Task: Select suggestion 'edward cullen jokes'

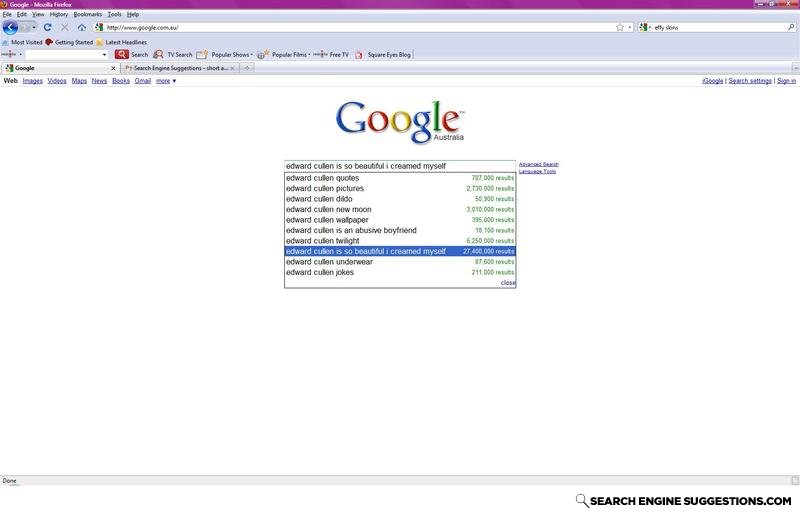Action: coord(400,272)
